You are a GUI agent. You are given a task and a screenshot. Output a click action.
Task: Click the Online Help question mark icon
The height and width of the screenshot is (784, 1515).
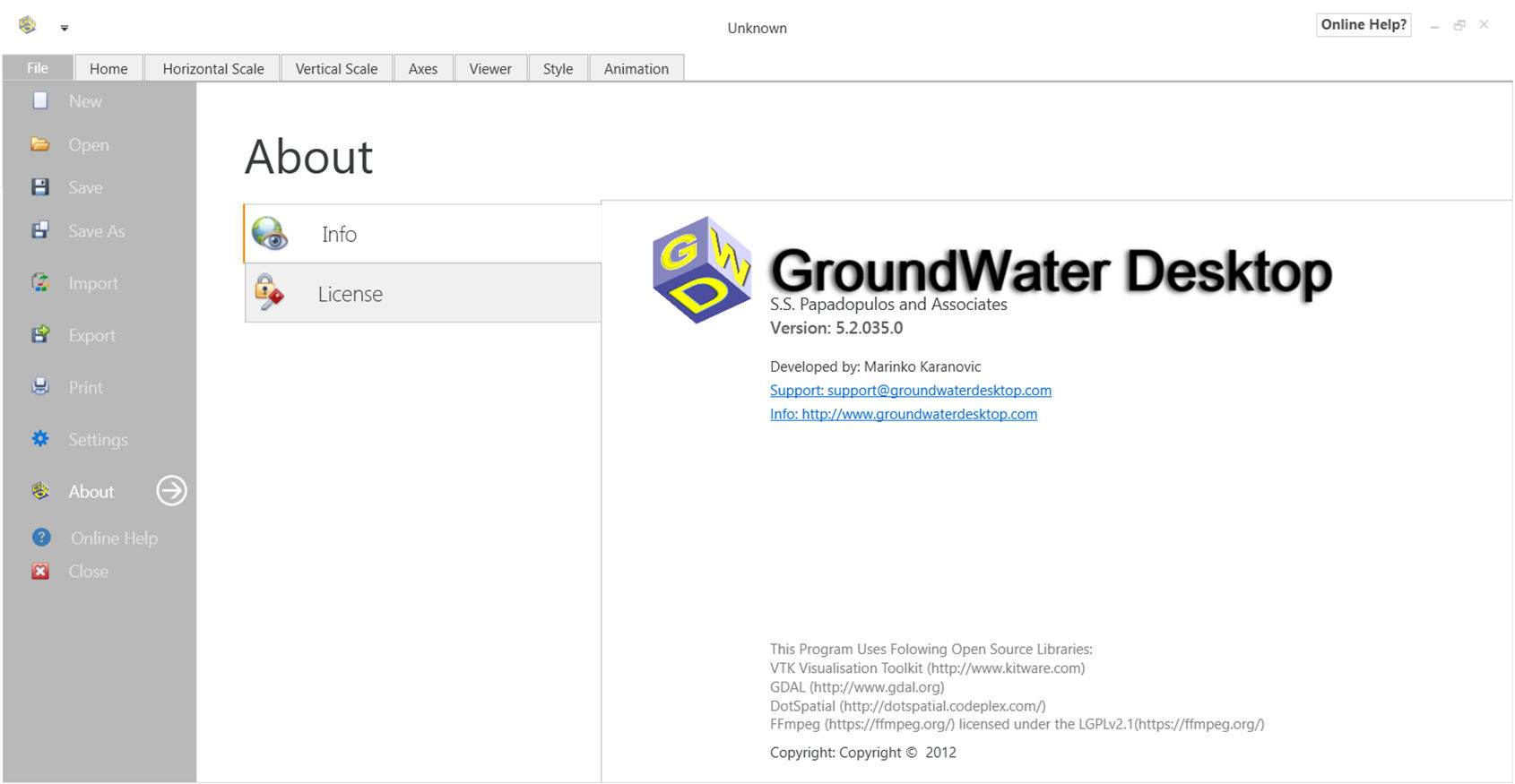(41, 537)
